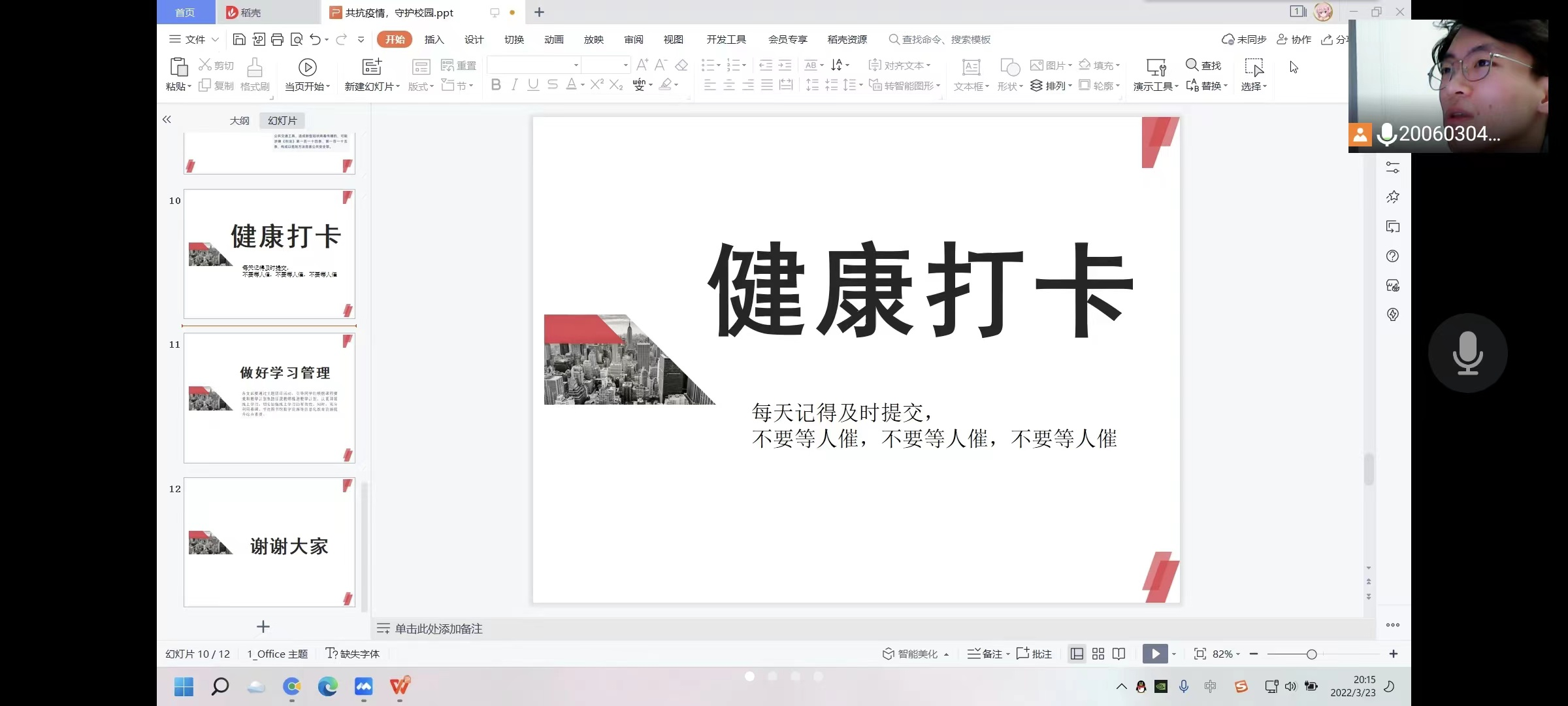Click the Replace button
This screenshot has height=706, width=1568.
[1207, 86]
